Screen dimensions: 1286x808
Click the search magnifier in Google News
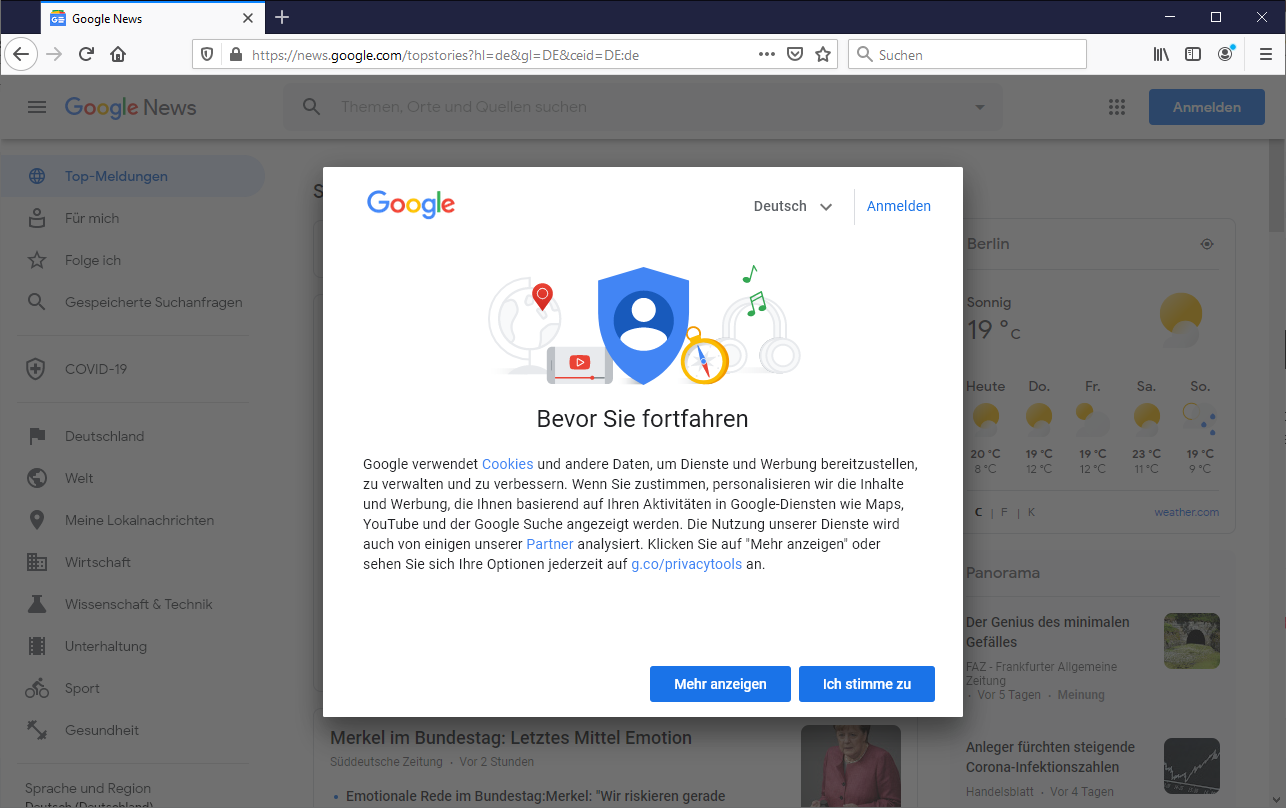point(311,107)
